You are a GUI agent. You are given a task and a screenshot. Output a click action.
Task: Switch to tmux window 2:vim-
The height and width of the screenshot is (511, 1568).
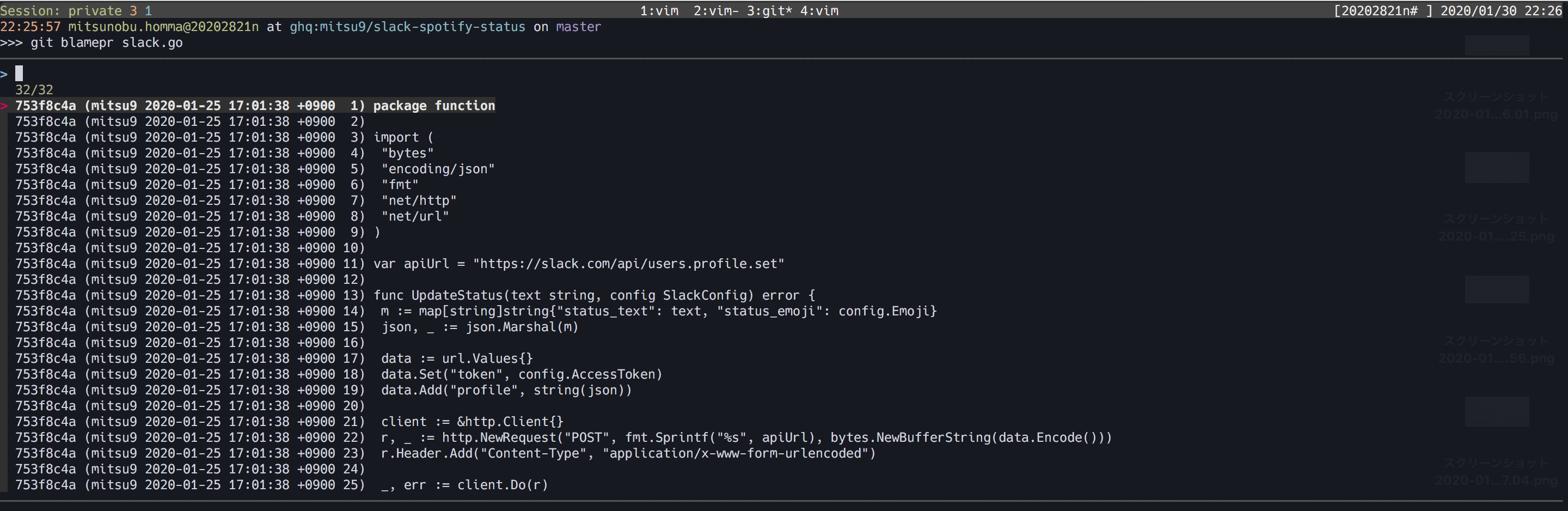[716, 10]
